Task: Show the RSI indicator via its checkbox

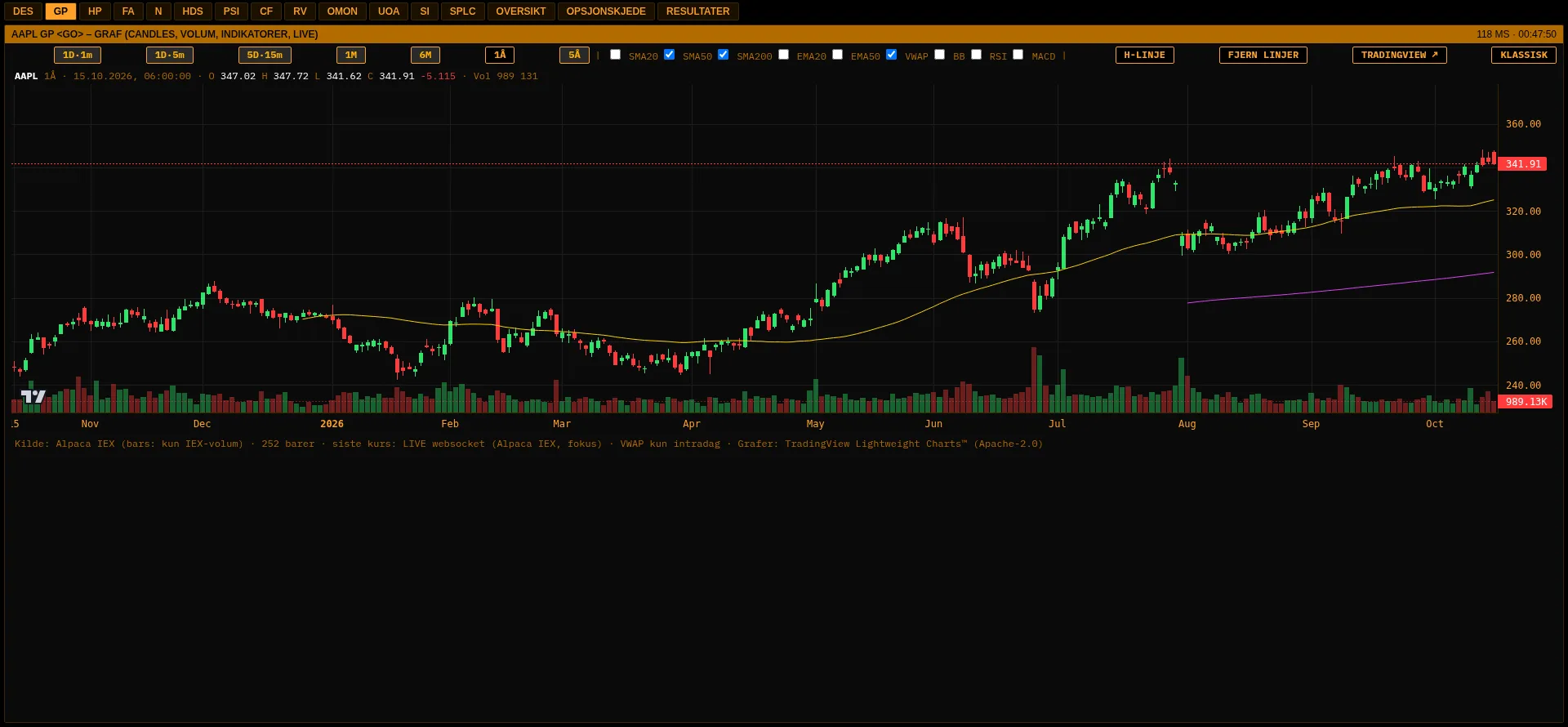Action: click(976, 55)
